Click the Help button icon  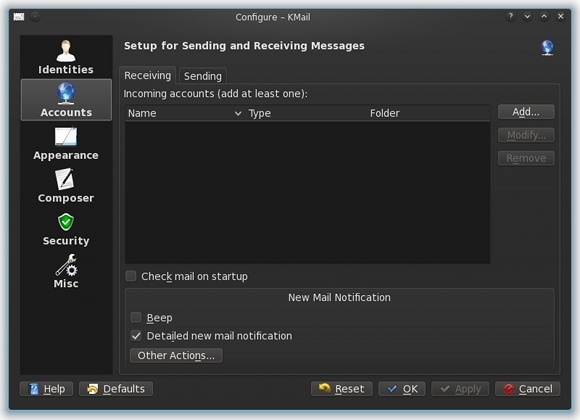34,389
